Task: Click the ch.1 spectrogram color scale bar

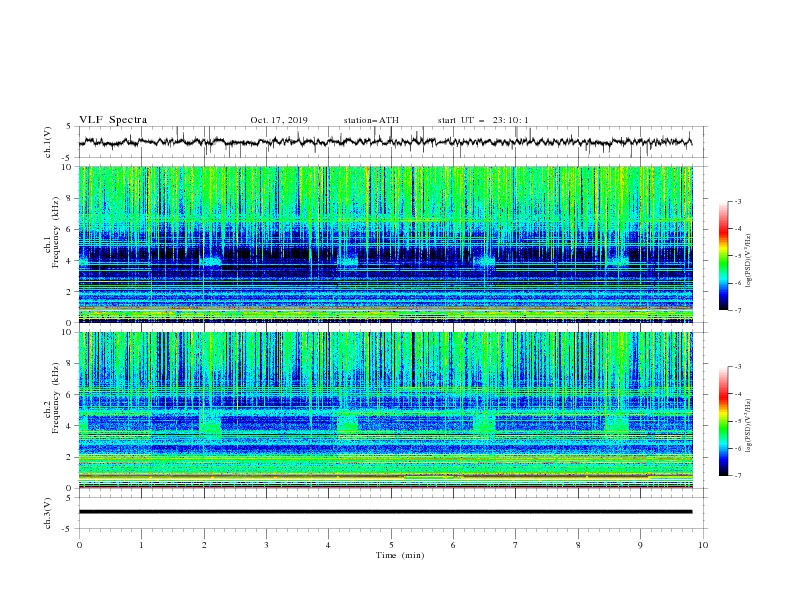Action: 724,256
